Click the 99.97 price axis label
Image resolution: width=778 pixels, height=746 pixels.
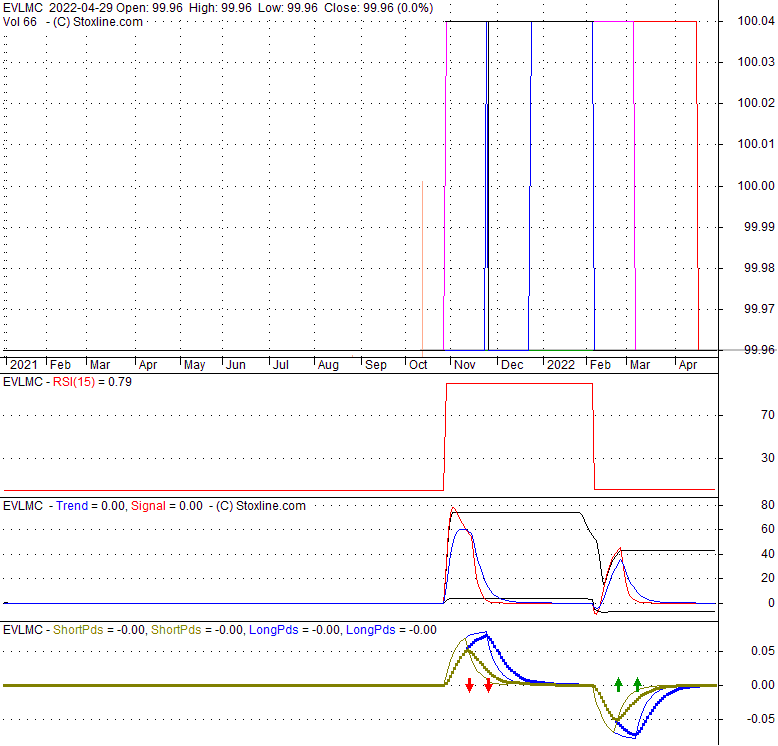click(x=759, y=309)
